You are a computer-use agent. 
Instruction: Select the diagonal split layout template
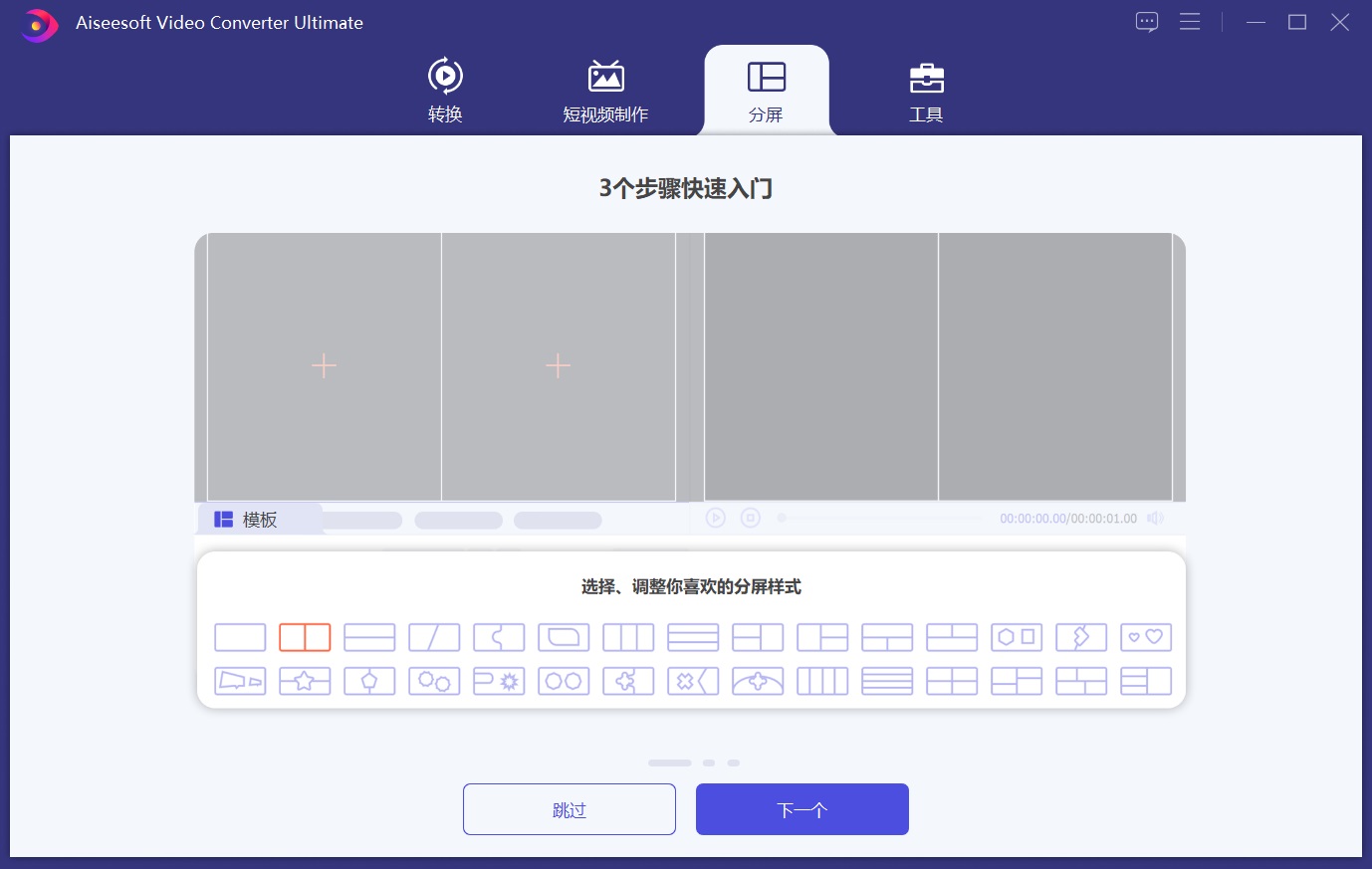(434, 637)
